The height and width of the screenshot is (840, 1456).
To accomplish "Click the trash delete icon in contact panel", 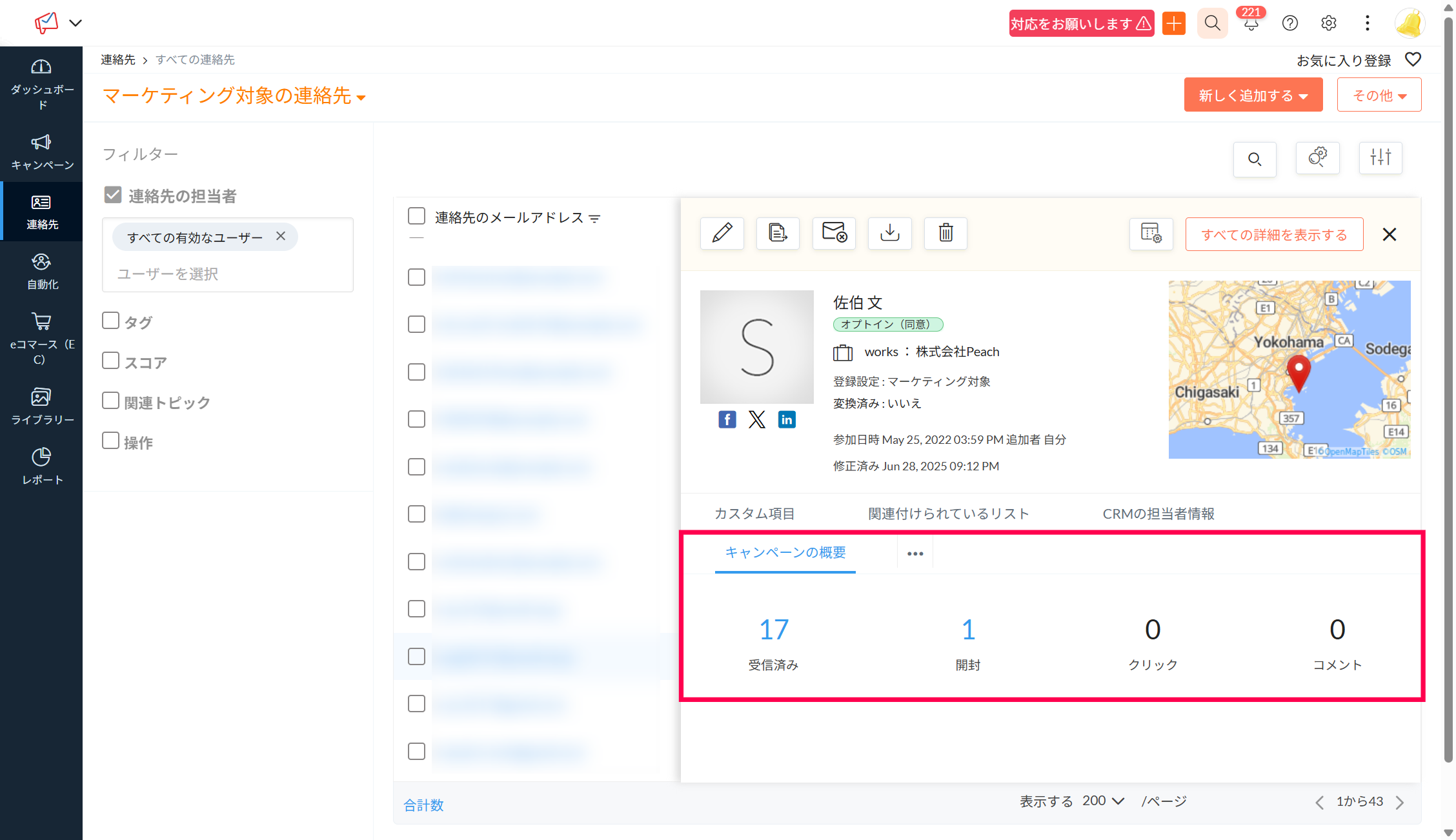I will 945,234.
